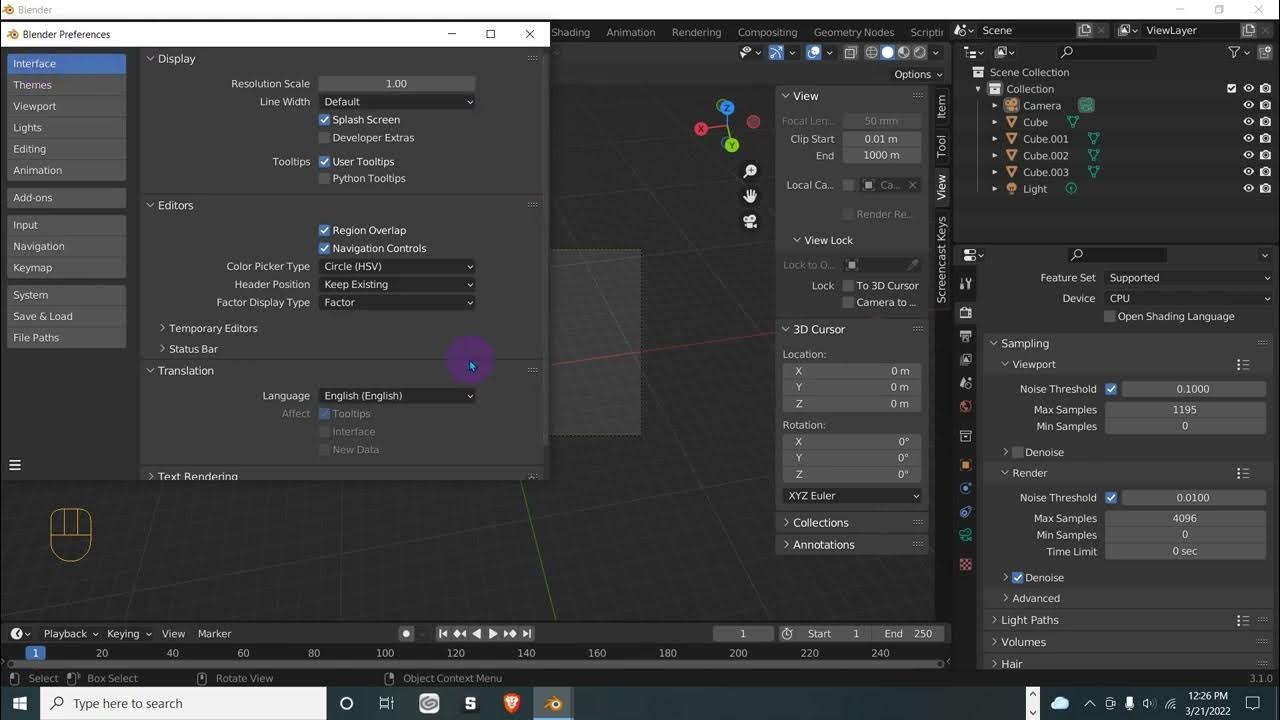This screenshot has width=1280, height=720.
Task: Open the Header Position dropdown
Action: click(x=397, y=285)
